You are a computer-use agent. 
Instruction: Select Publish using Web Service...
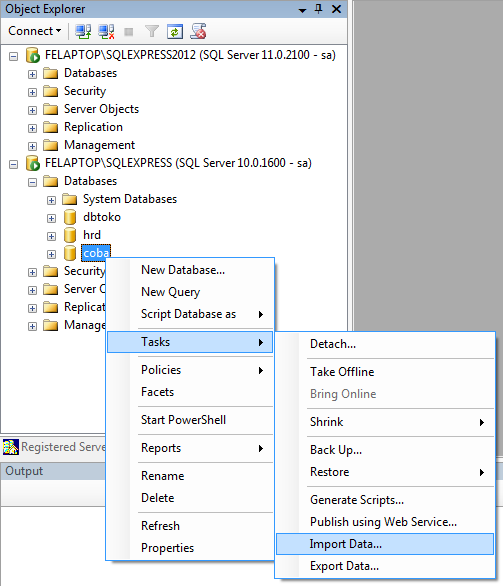(385, 522)
